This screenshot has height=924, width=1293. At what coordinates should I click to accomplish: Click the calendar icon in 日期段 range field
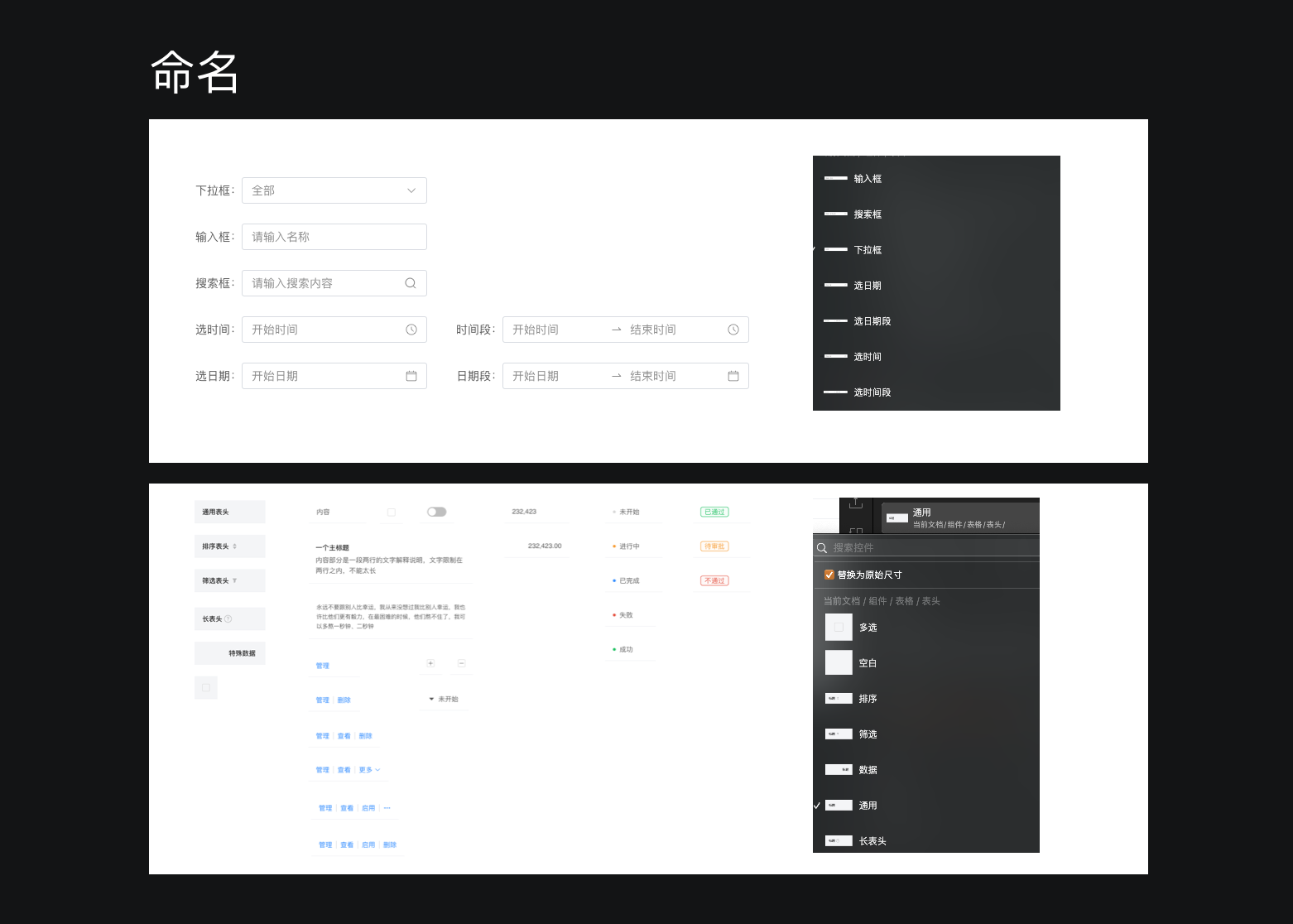[x=733, y=376]
